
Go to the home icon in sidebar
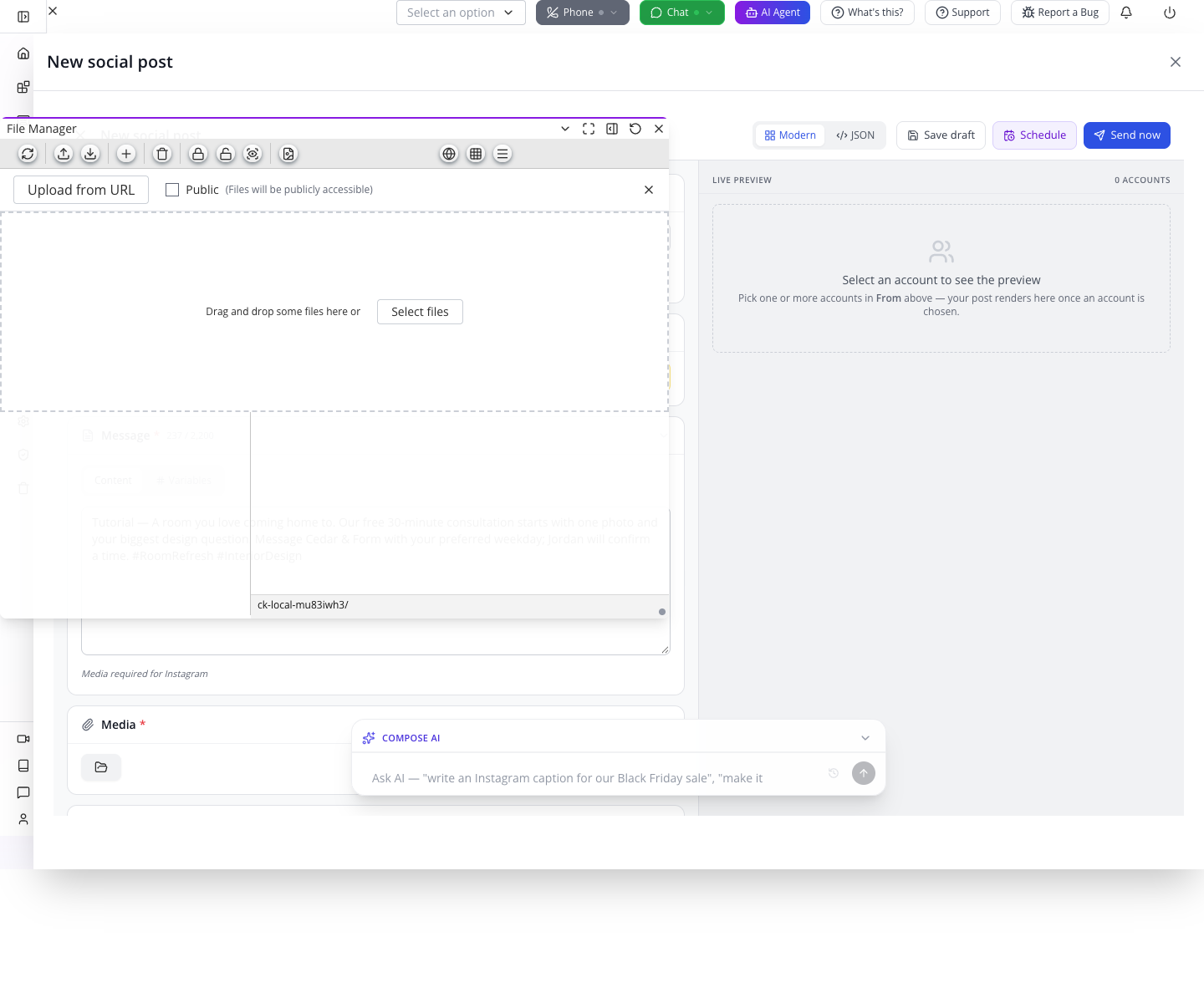[x=23, y=53]
